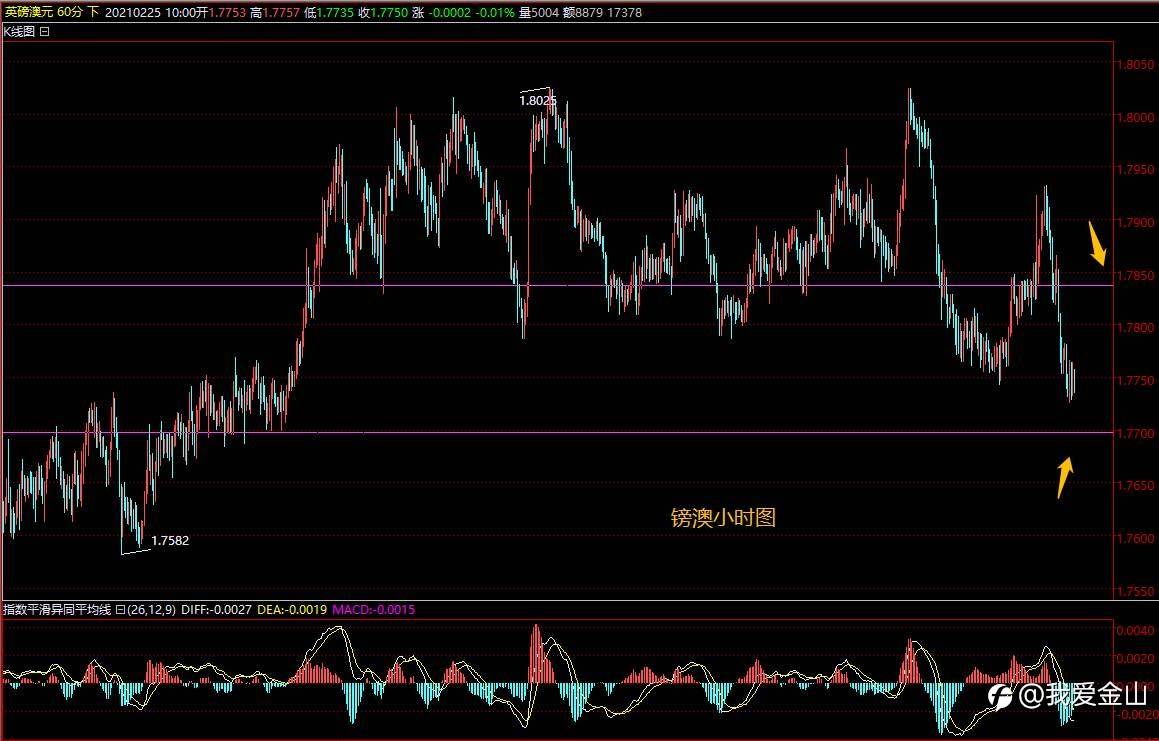Click the DIFF value readout
This screenshot has height=741, width=1159.
point(216,610)
